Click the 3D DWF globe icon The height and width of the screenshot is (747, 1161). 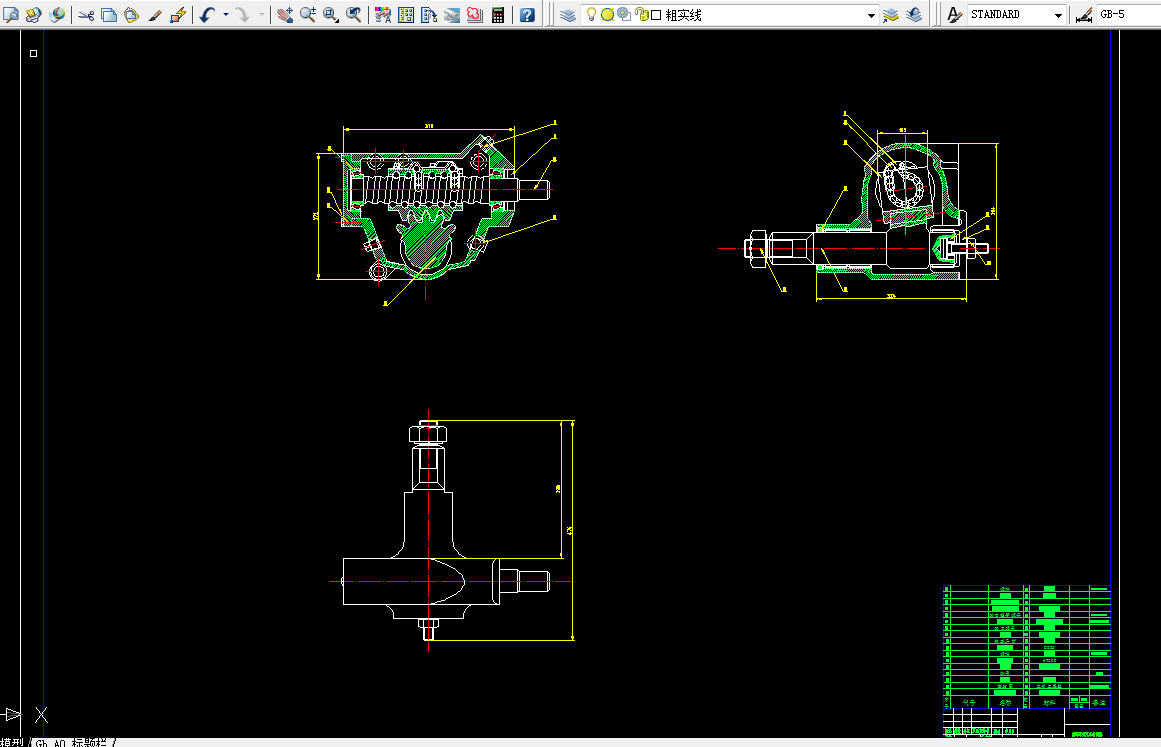(57, 15)
